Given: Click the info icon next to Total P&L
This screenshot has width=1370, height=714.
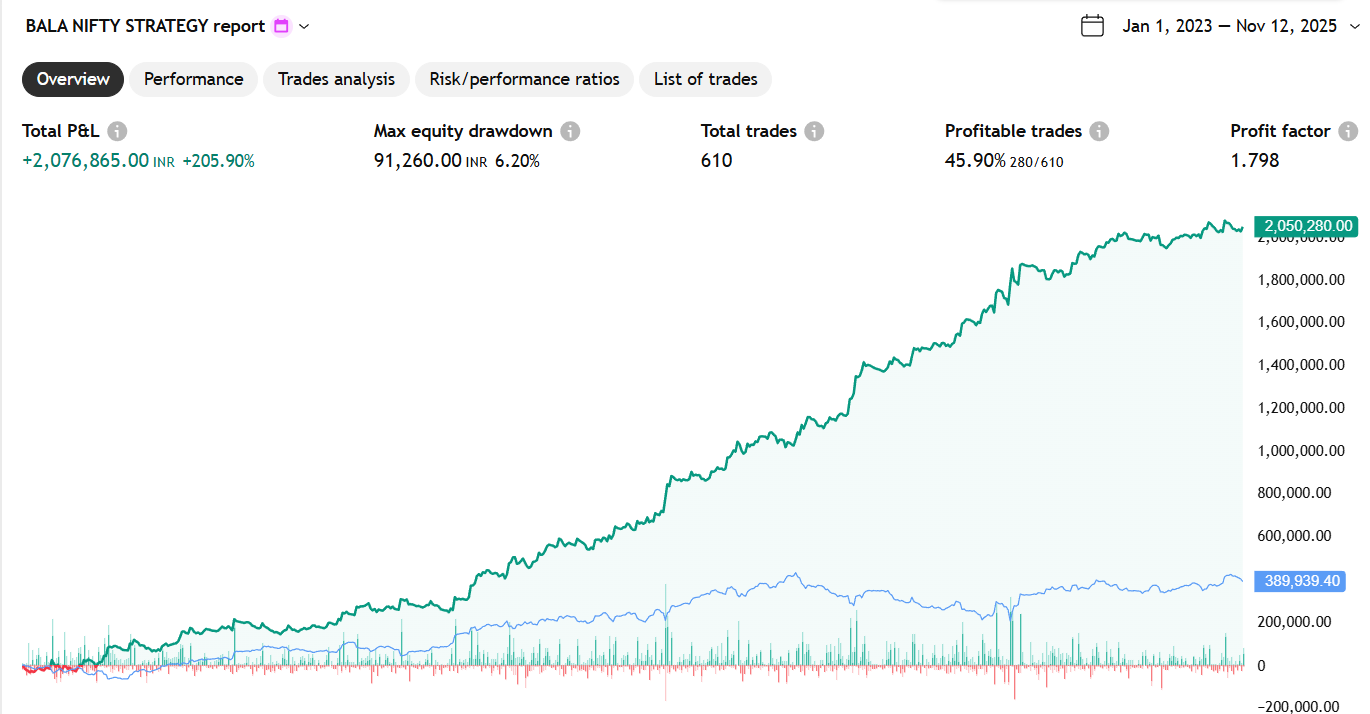Looking at the screenshot, I should coord(117,131).
